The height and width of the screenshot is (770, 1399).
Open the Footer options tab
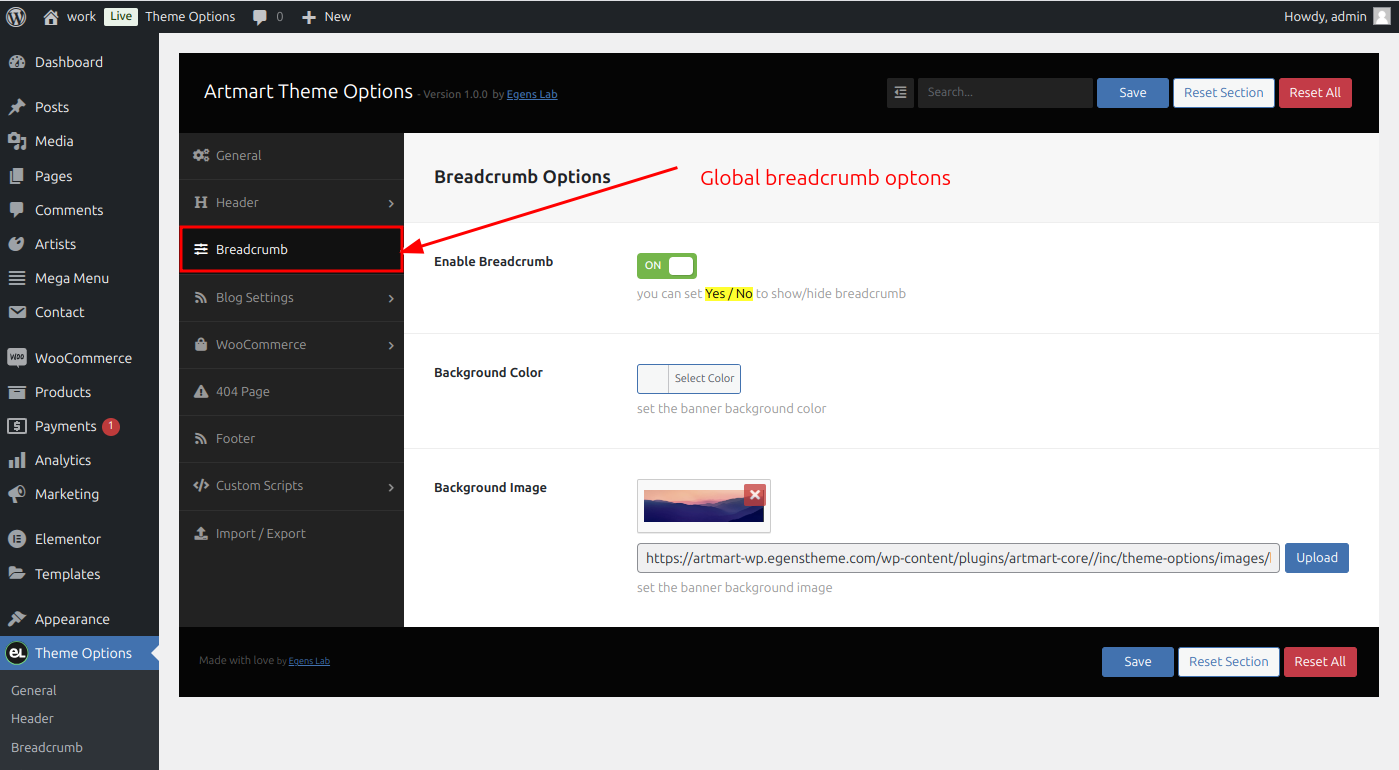click(292, 439)
